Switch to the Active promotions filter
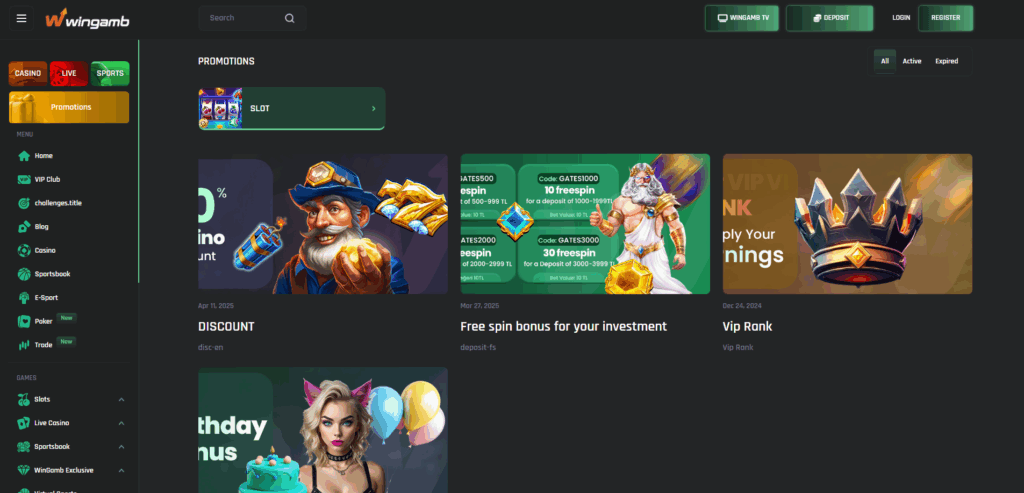Screen dimensions: 1024x493 click(912, 61)
